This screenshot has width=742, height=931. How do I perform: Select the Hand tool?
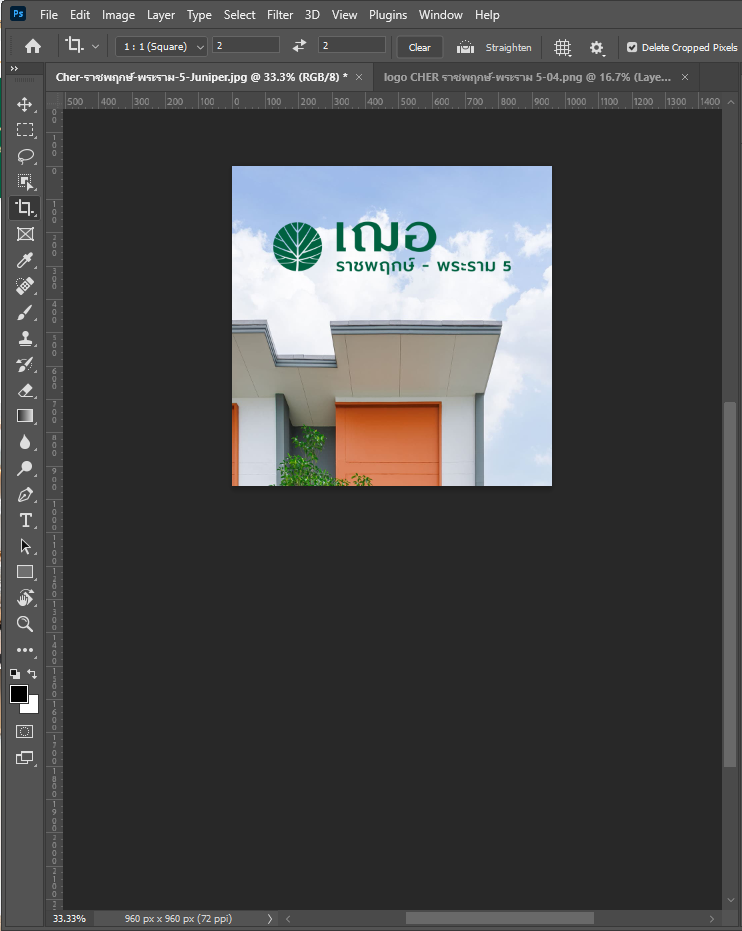[24, 598]
